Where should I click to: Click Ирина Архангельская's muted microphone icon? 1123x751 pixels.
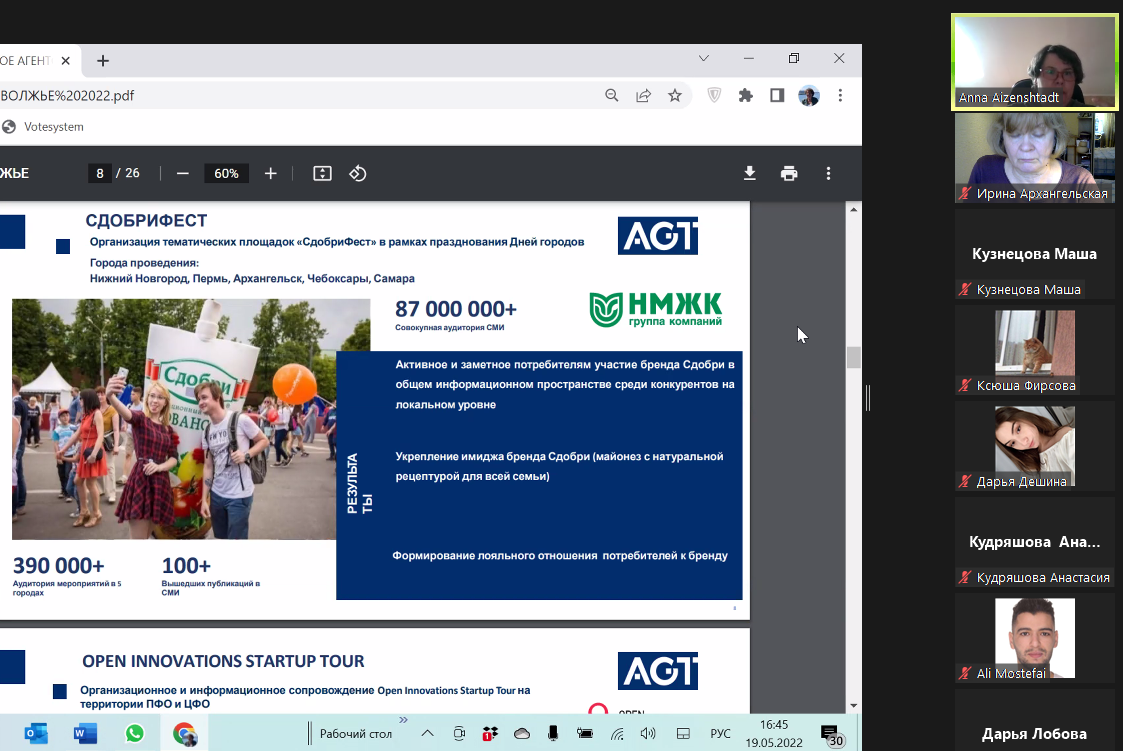965,193
